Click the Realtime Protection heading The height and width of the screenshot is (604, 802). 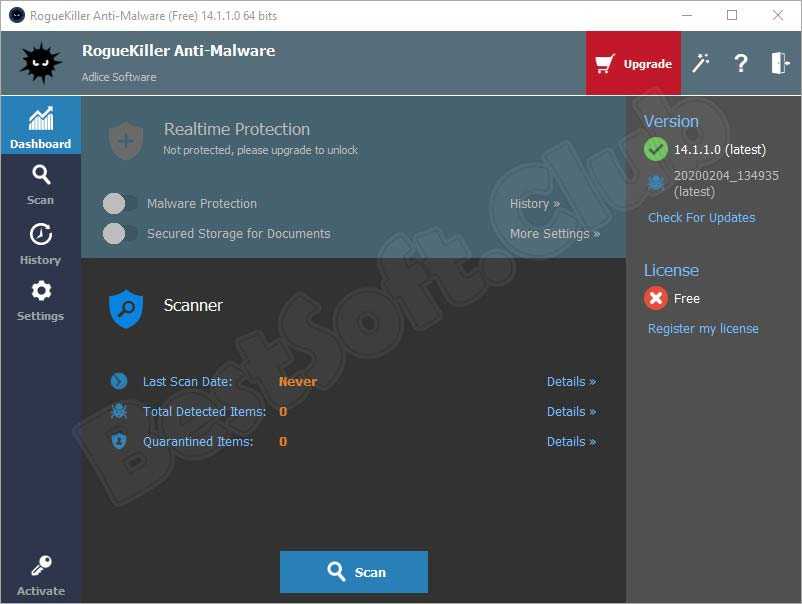237,129
